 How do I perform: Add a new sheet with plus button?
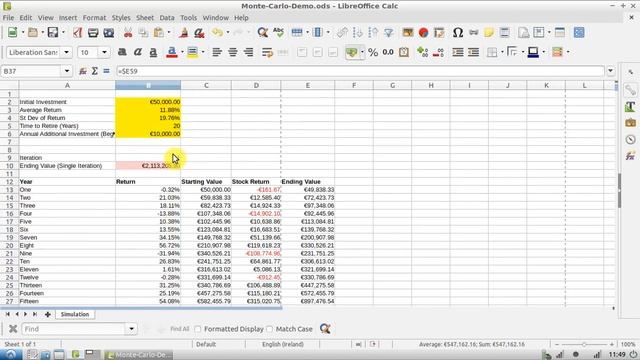[48, 314]
